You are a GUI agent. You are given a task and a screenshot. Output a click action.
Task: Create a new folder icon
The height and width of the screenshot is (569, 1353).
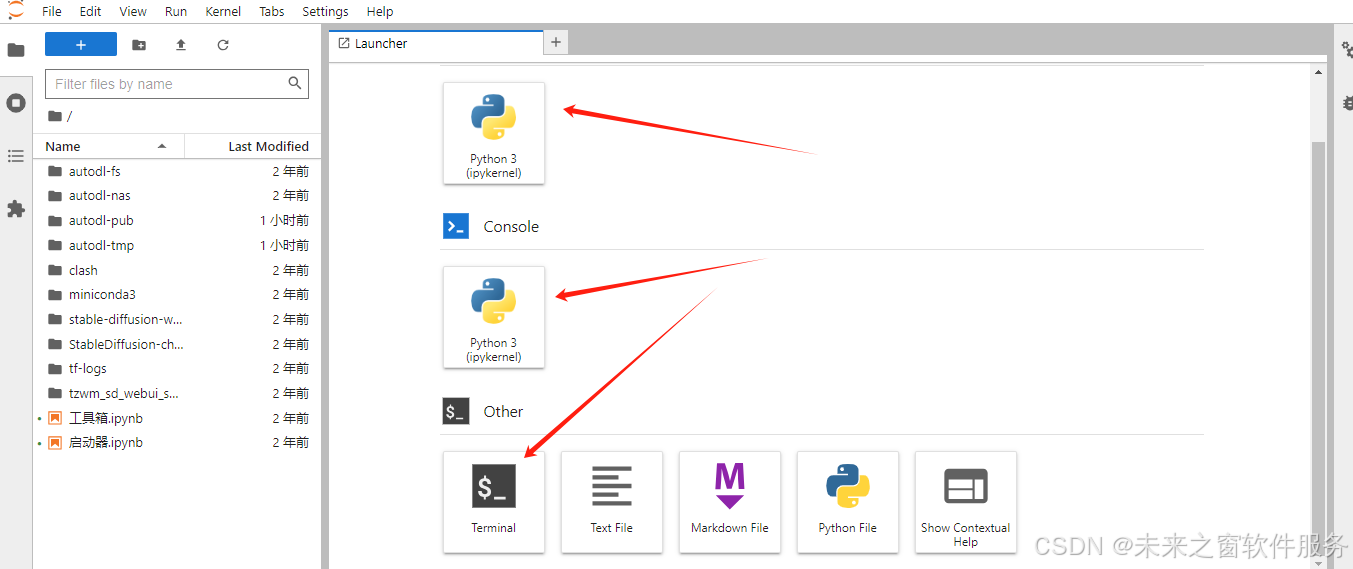[139, 45]
